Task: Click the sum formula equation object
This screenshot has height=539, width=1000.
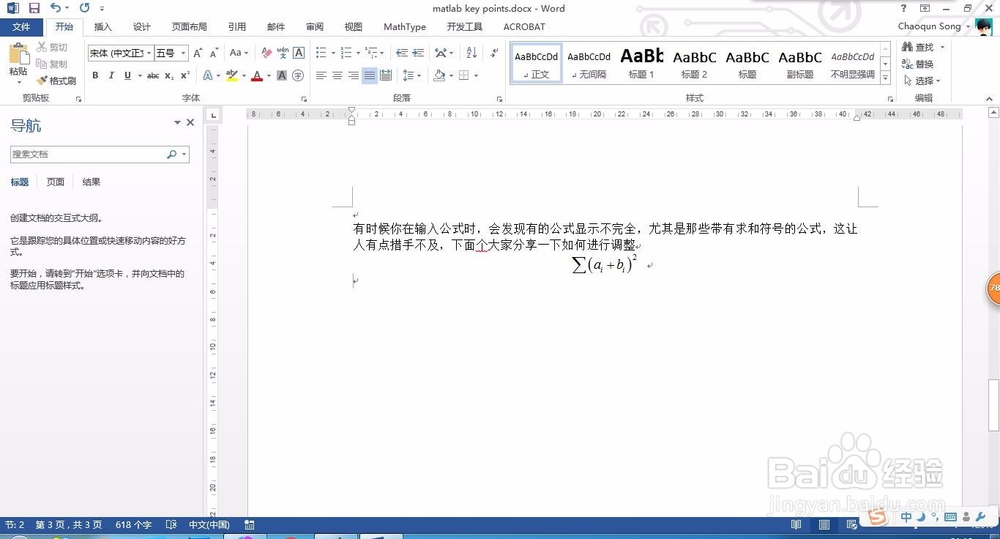Action: click(x=604, y=263)
